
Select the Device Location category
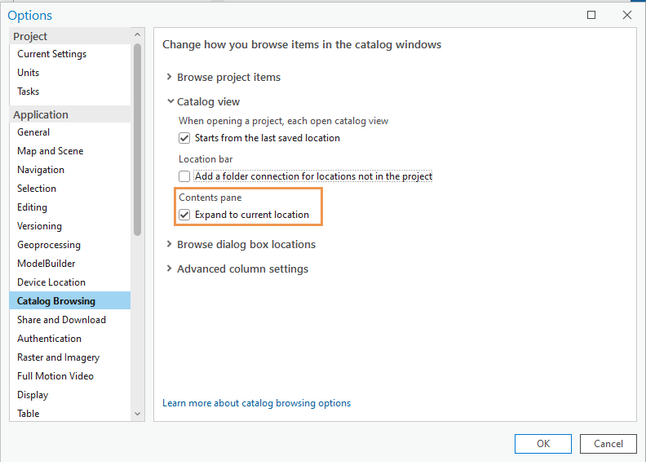tap(51, 282)
